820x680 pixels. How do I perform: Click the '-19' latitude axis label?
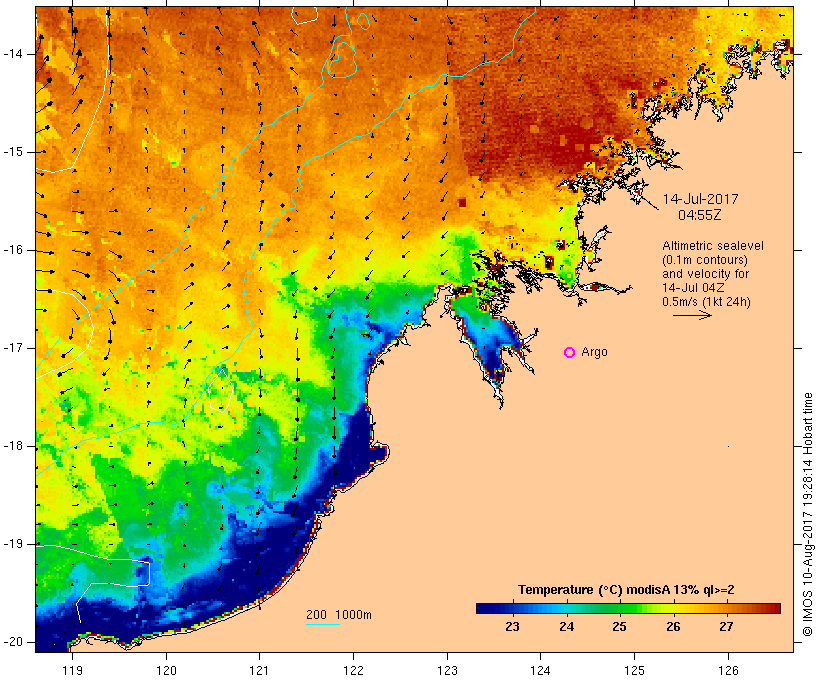13,544
